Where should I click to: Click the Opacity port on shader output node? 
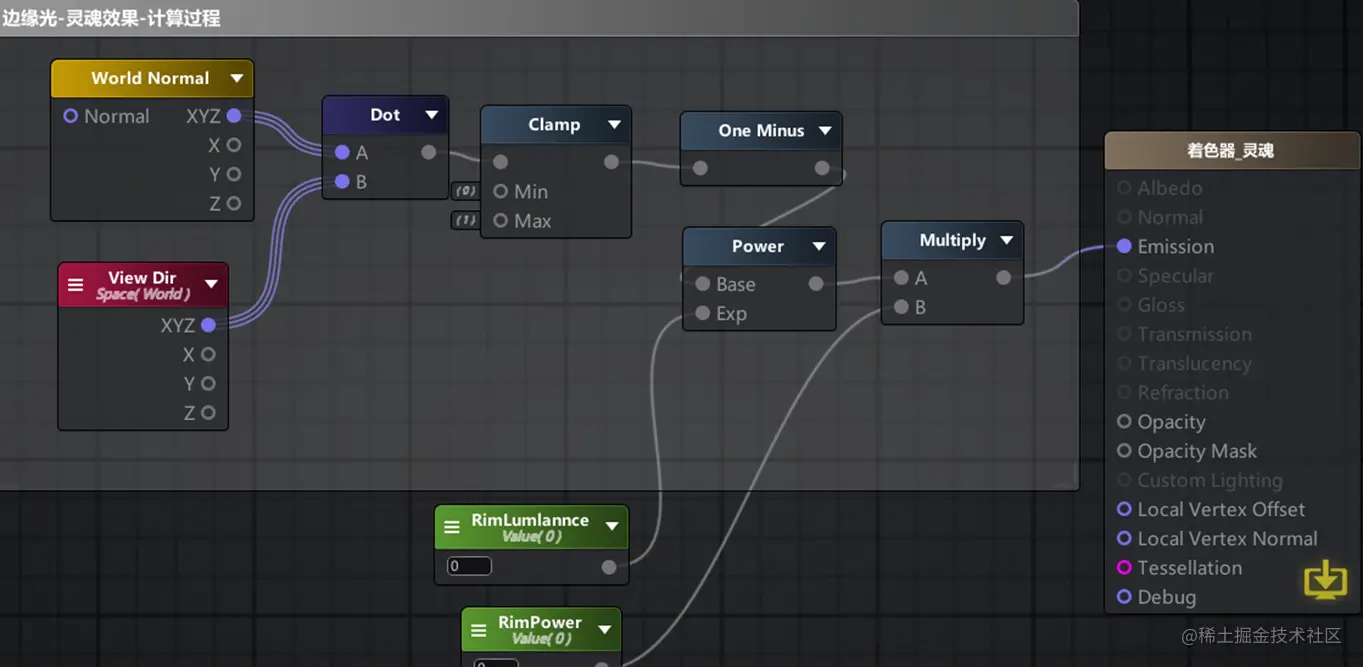tap(1124, 422)
